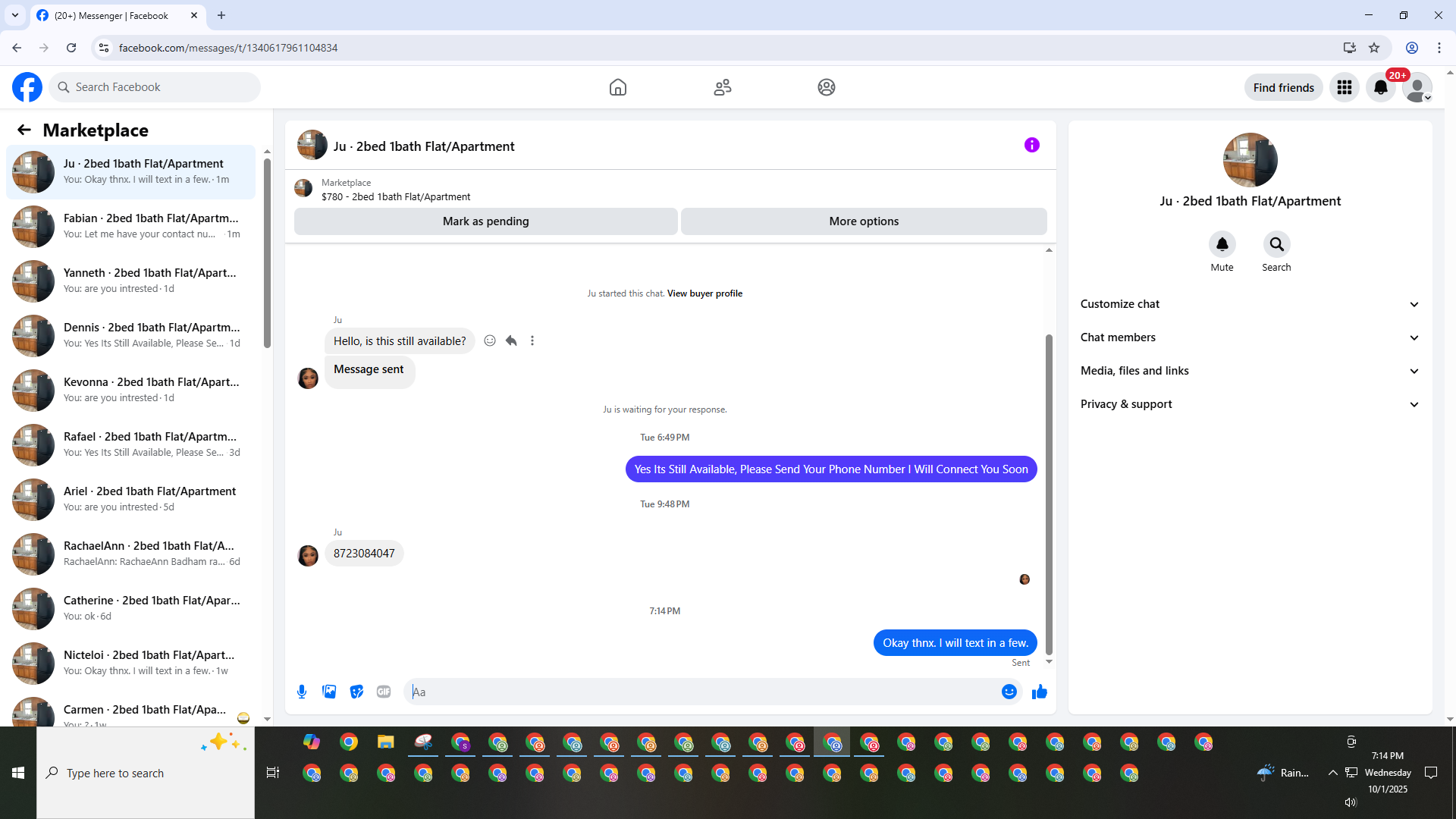
Task: Open the Dennis conversation
Action: click(x=130, y=336)
